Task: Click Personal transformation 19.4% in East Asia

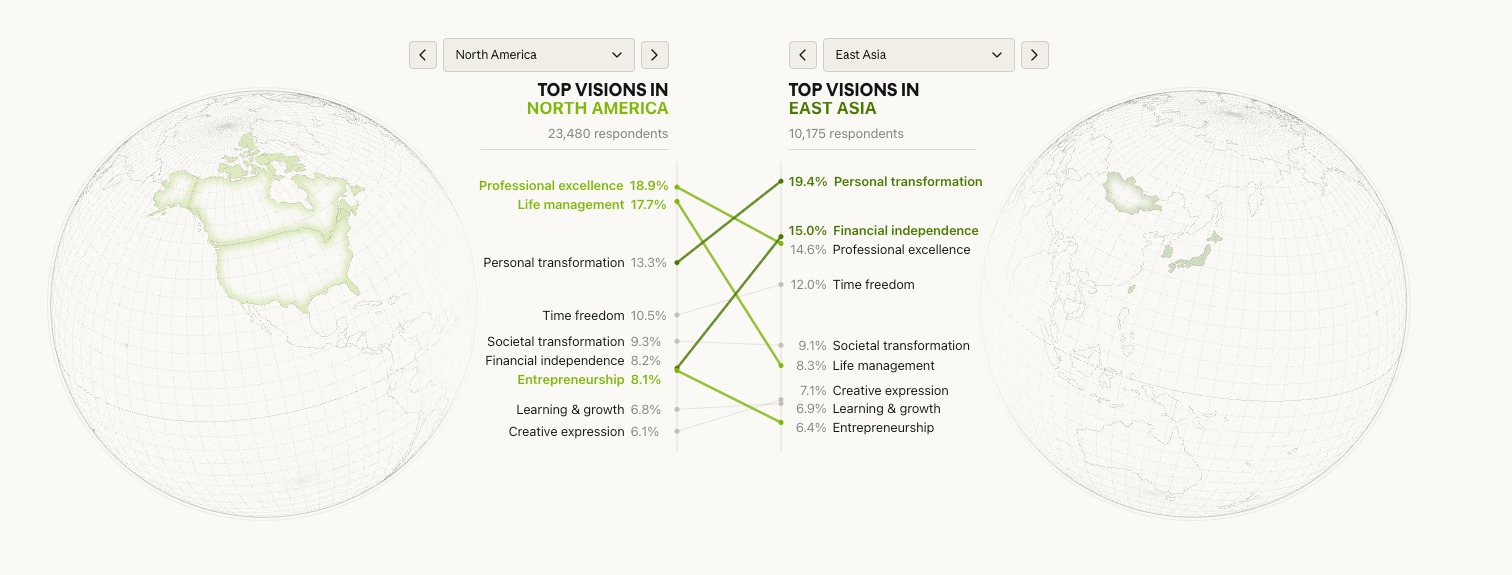Action: (886, 182)
